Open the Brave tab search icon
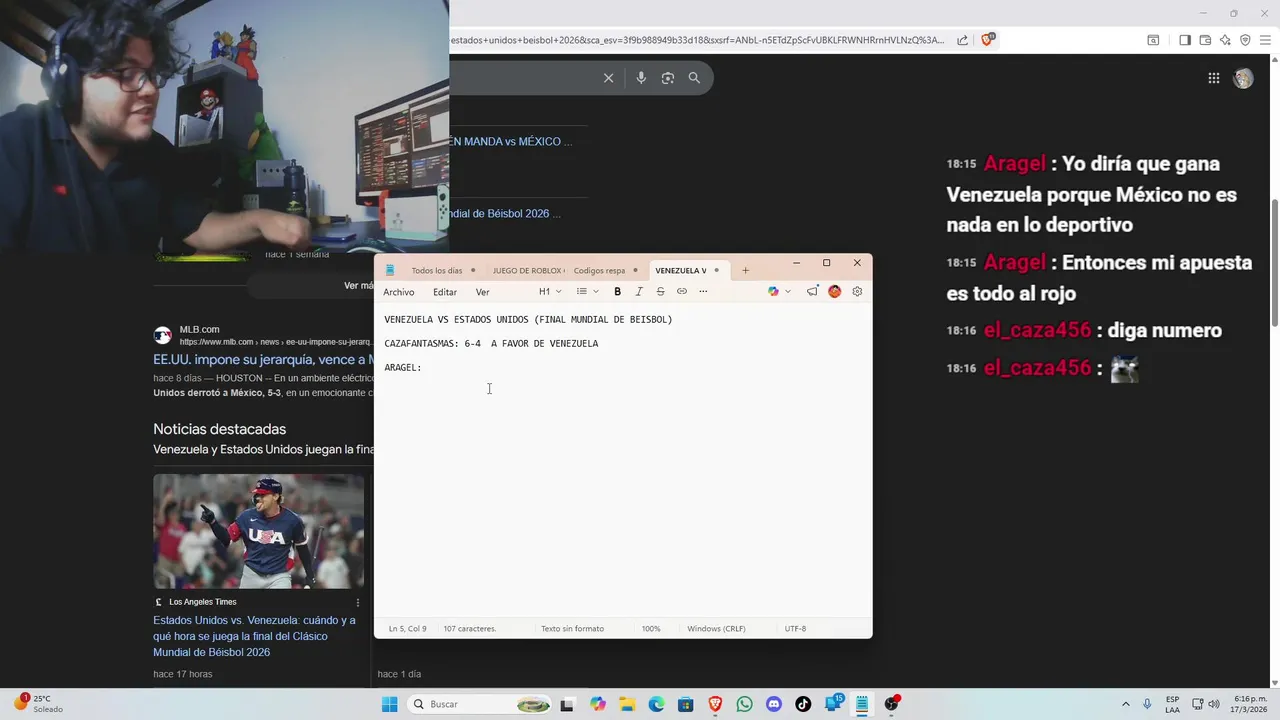The height and width of the screenshot is (720, 1280). 1153,40
